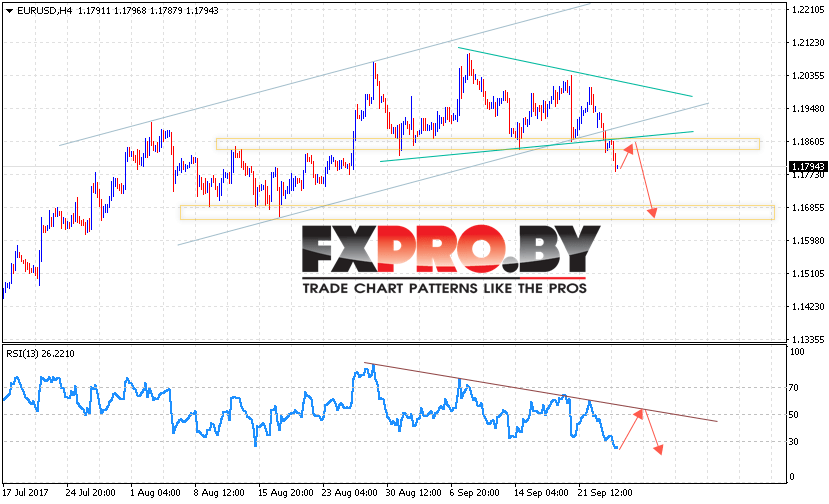Select the 6 Sep 20:00 time label
Screen dimensions: 829x504
pyautogui.click(x=475, y=493)
